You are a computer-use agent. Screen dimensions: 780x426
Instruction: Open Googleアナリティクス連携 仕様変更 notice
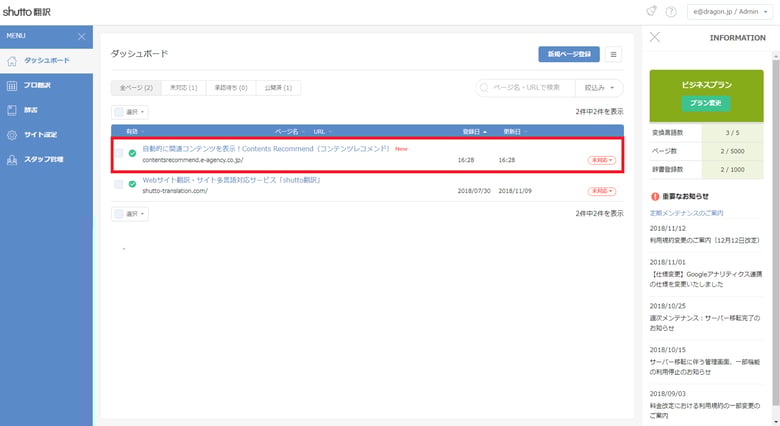pos(705,279)
